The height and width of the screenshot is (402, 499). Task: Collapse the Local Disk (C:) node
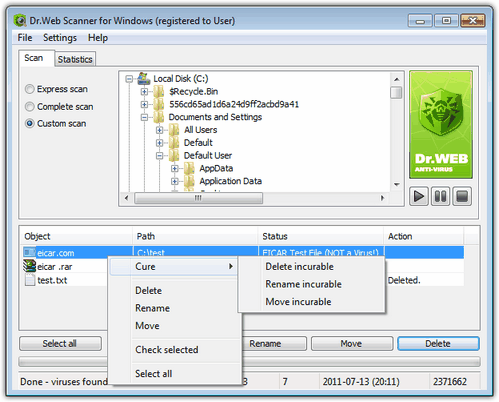click(129, 79)
